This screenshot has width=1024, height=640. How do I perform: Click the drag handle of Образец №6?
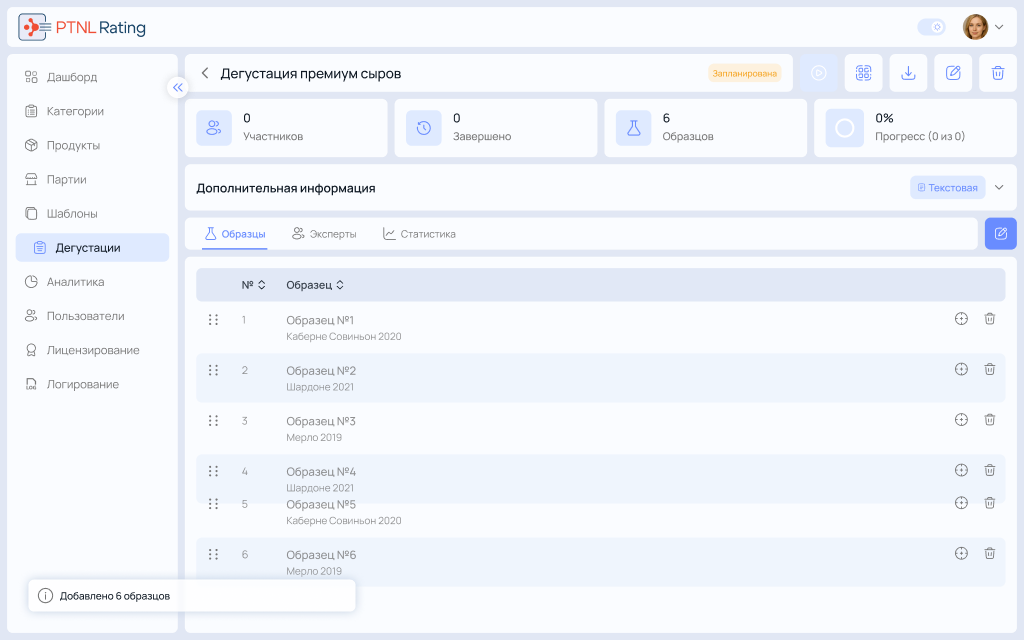pos(213,554)
